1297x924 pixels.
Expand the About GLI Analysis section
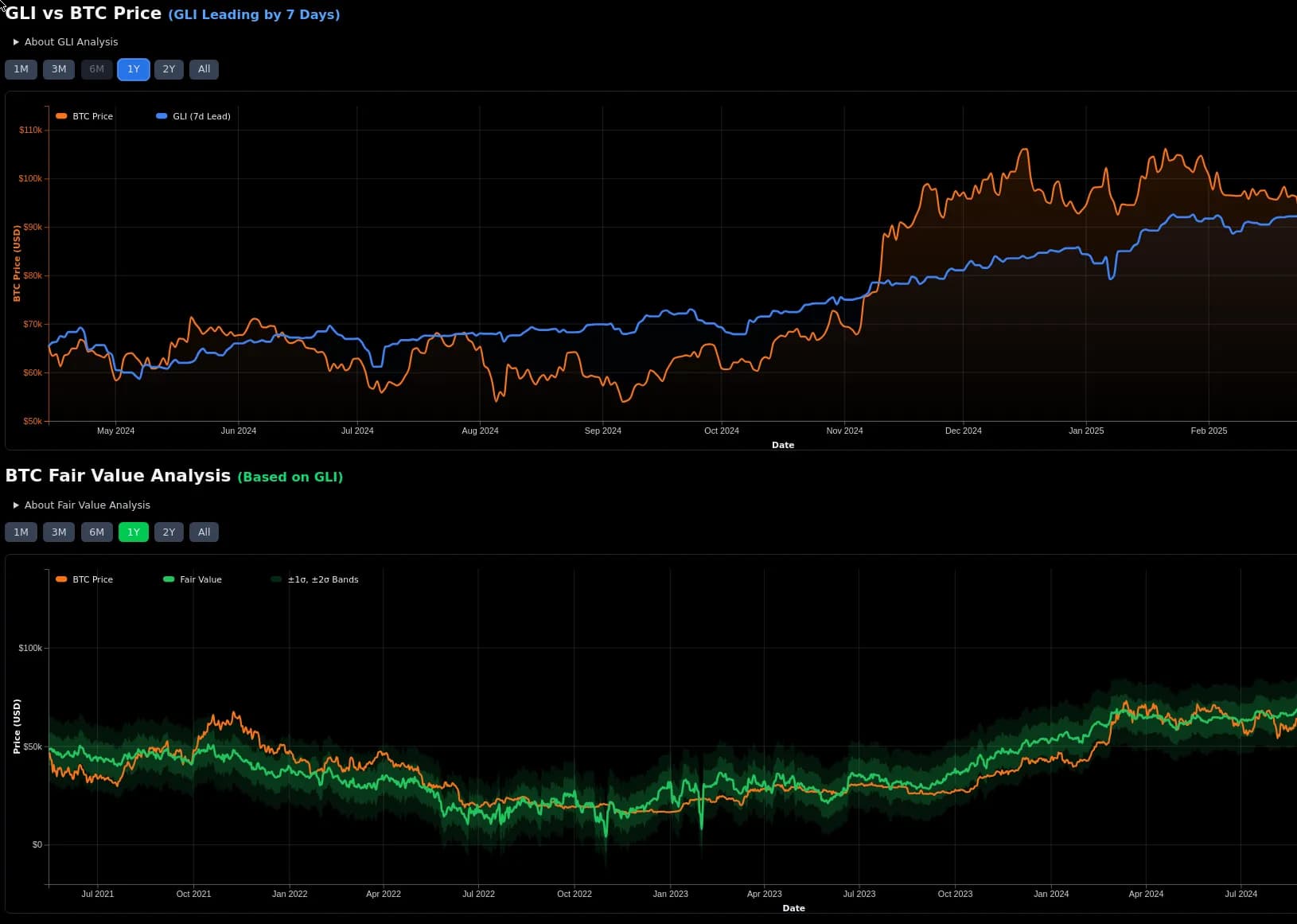pyautogui.click(x=65, y=42)
